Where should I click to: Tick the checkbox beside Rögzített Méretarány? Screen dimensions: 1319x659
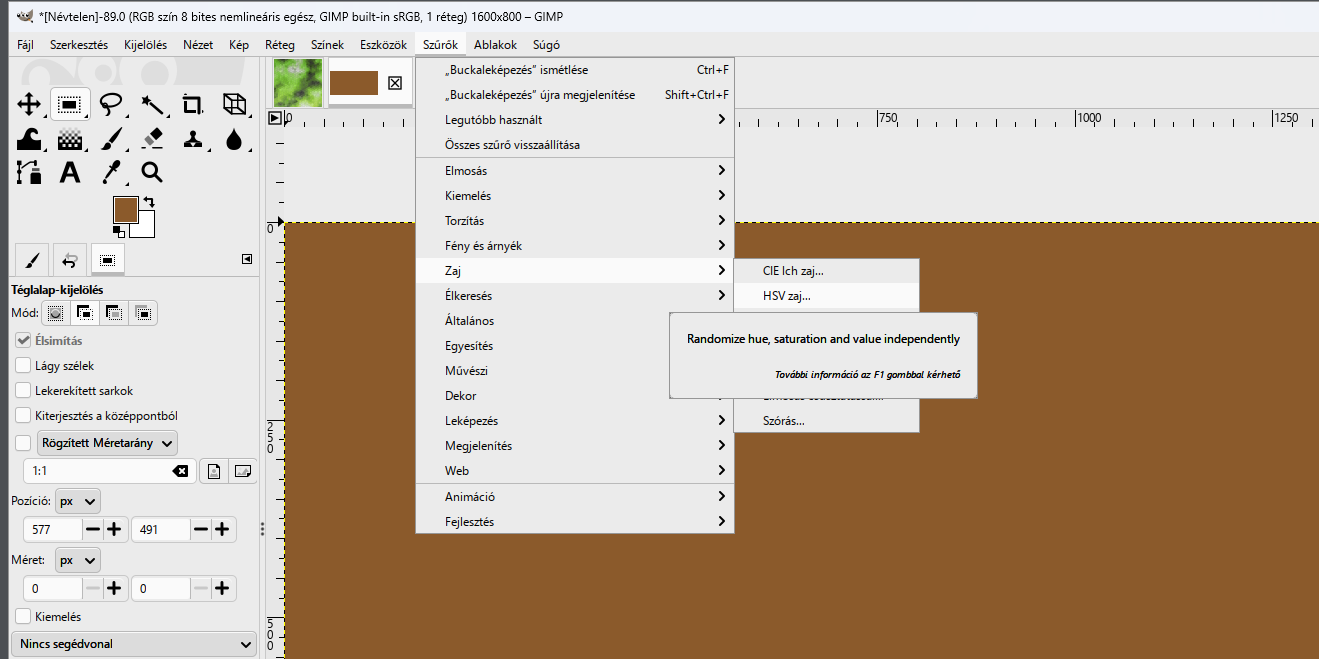coord(23,442)
